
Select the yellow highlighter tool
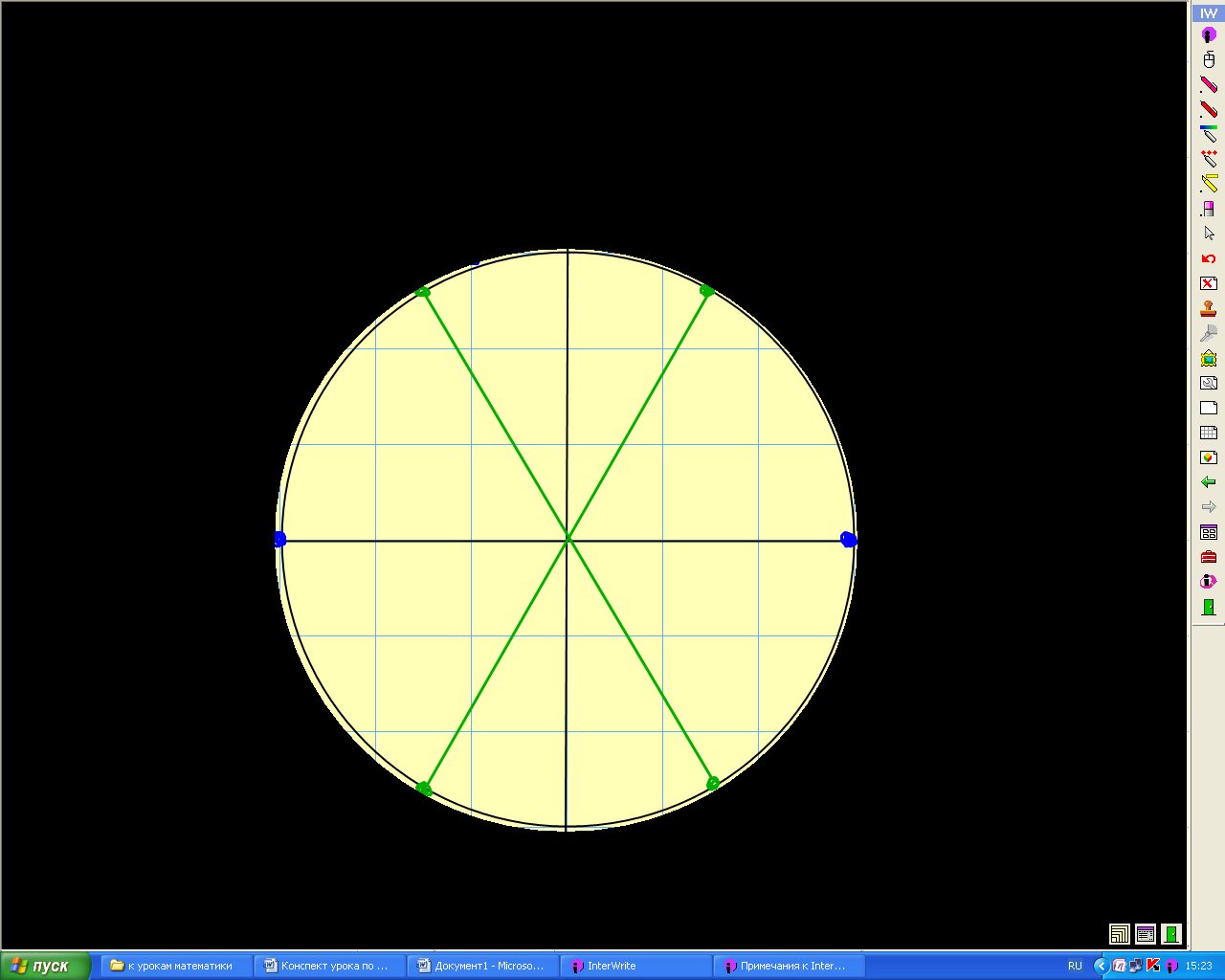click(1209, 184)
